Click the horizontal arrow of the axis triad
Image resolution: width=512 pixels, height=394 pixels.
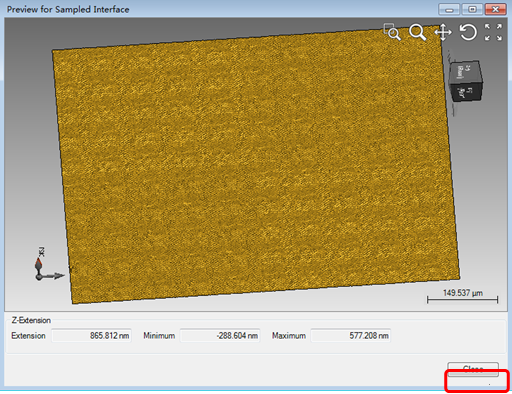tap(53, 276)
